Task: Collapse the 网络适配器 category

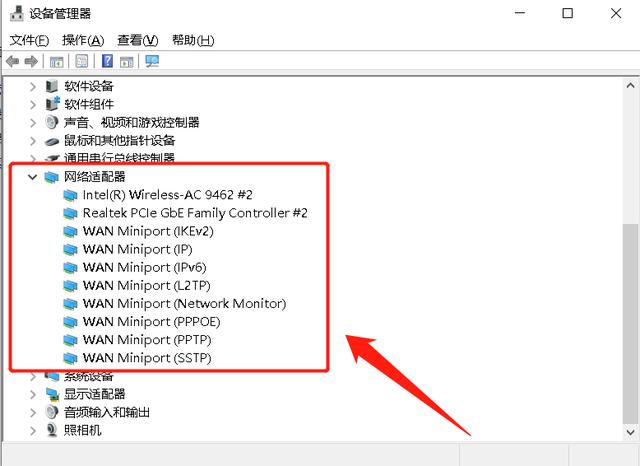Action: pos(32,177)
